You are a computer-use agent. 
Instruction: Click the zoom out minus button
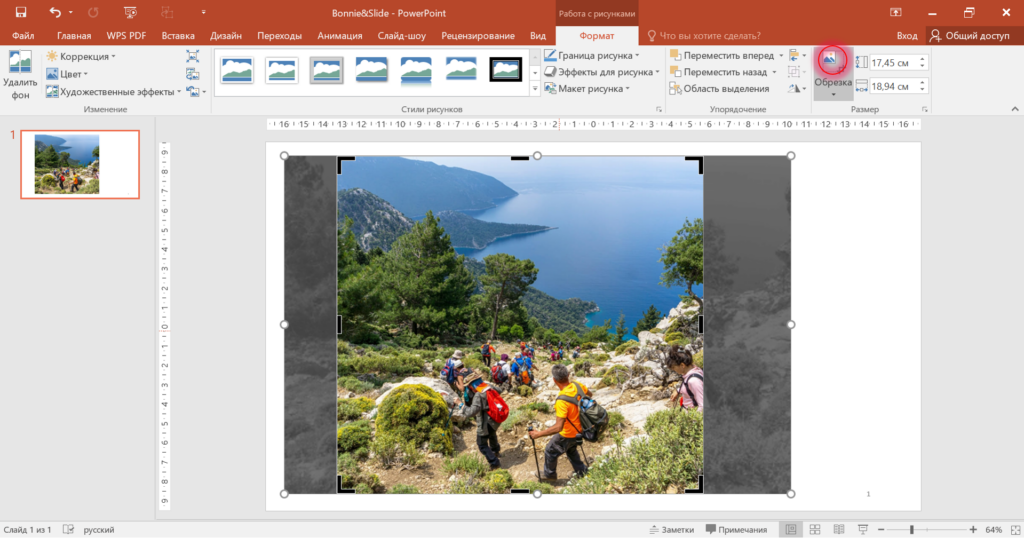click(881, 530)
